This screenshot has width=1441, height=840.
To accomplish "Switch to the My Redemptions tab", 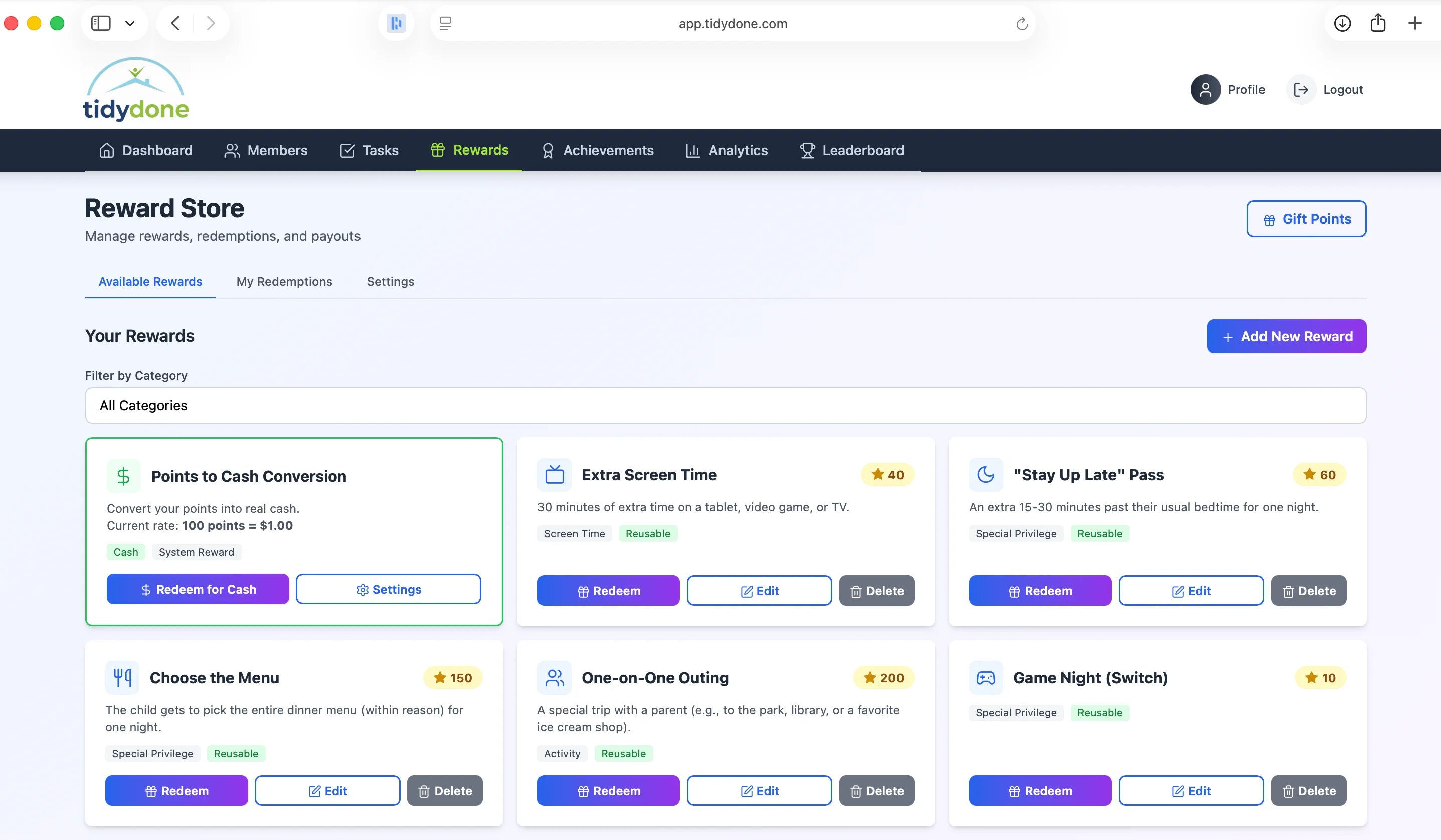I will 284,281.
